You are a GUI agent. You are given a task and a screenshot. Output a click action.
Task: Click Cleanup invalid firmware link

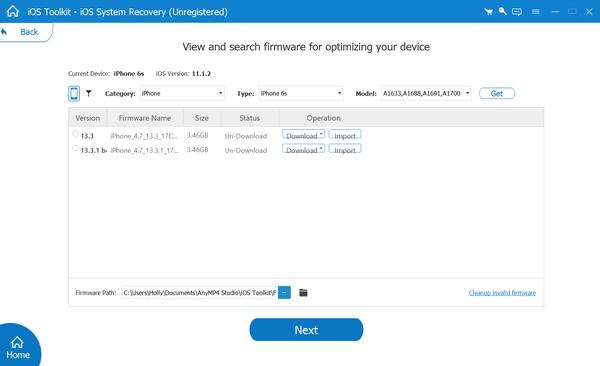point(502,293)
